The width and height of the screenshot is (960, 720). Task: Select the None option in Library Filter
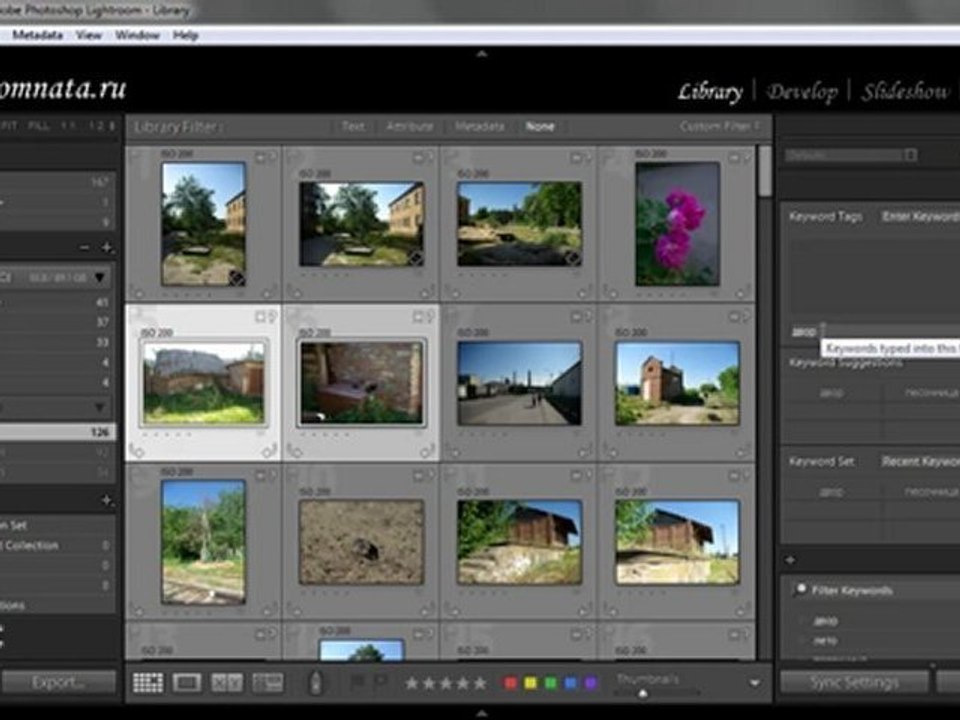[540, 127]
